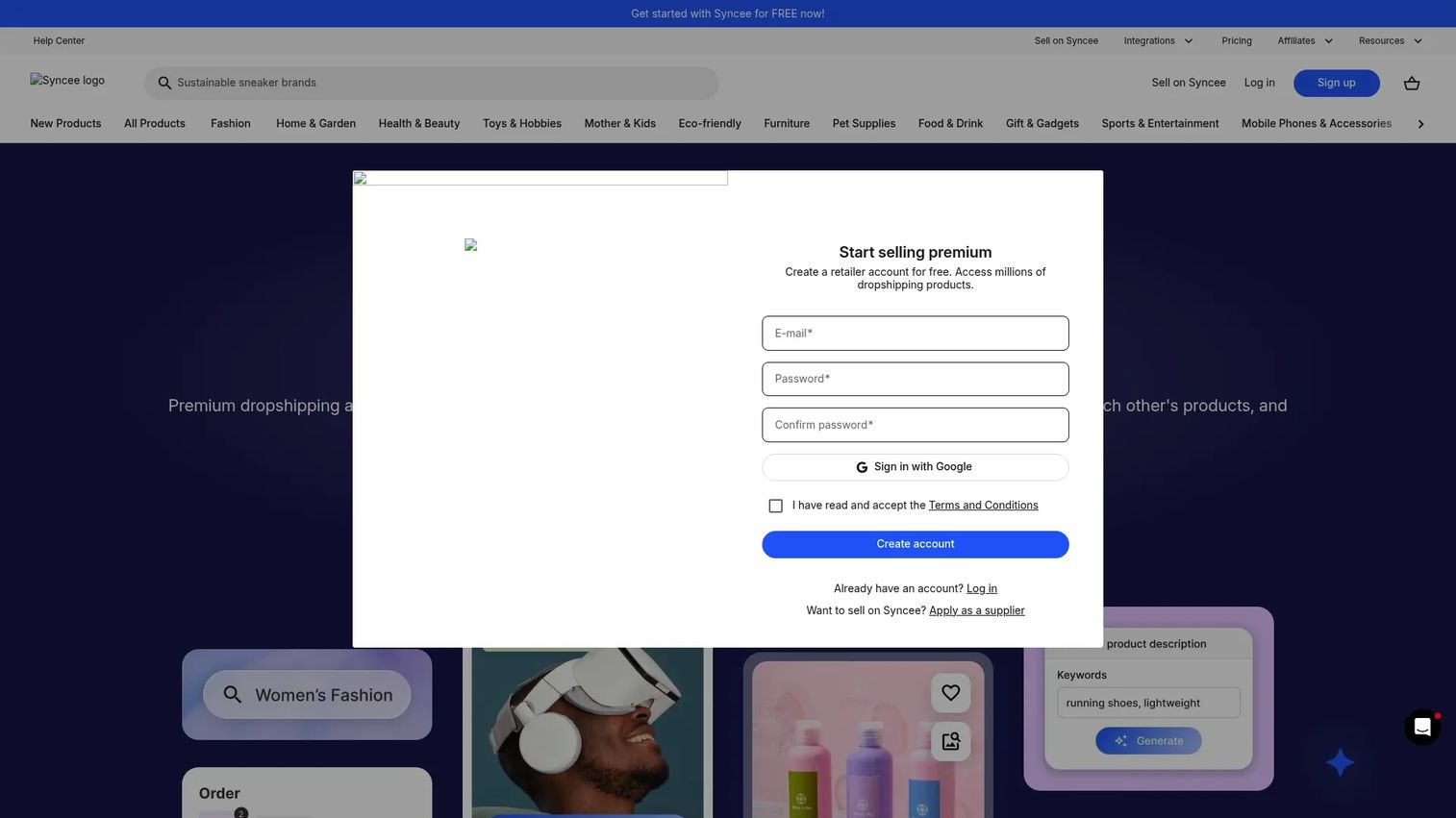Open the Terms and Conditions link
1456x818 pixels.
983,506
